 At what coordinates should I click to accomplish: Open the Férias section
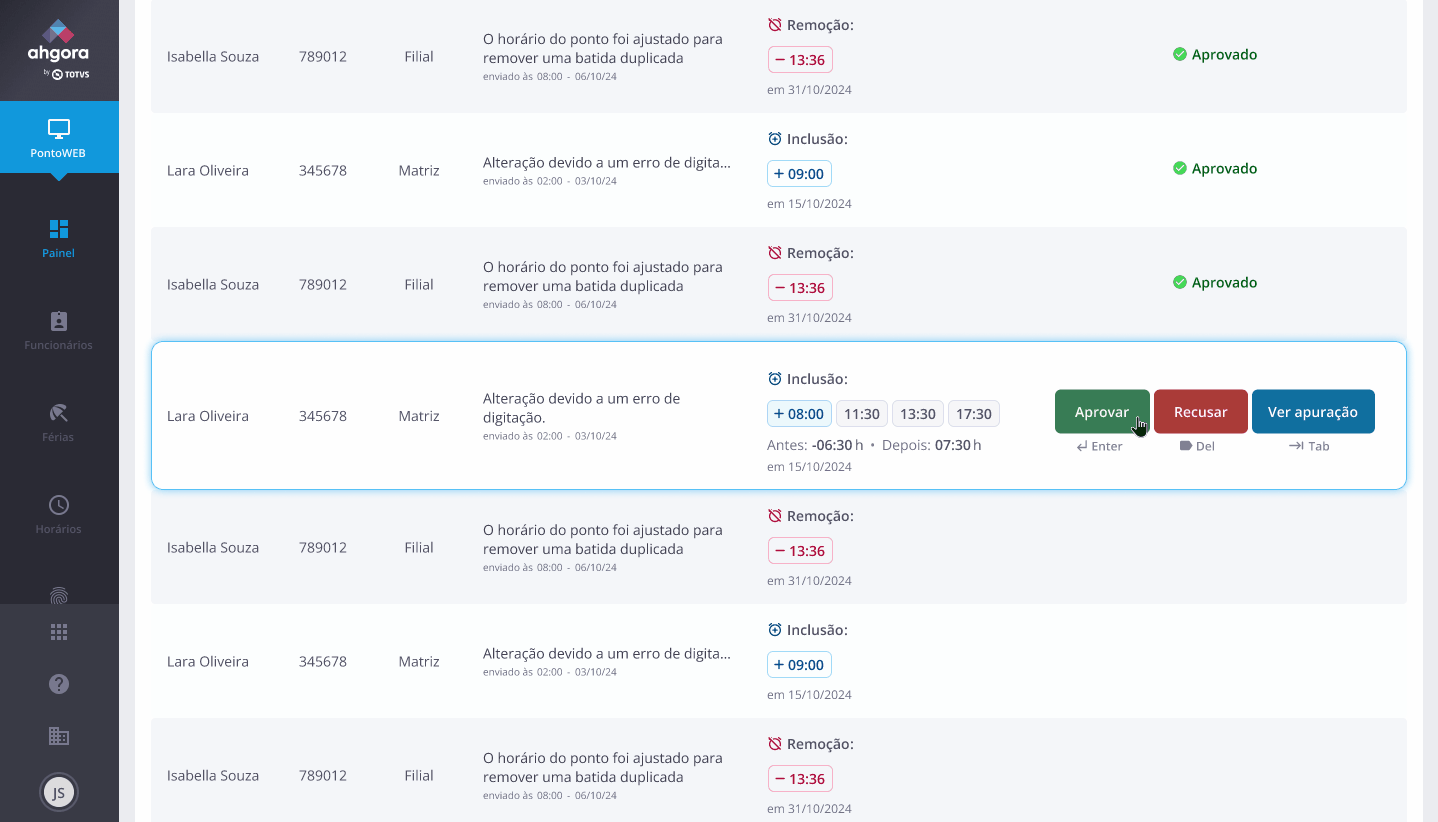tap(59, 413)
